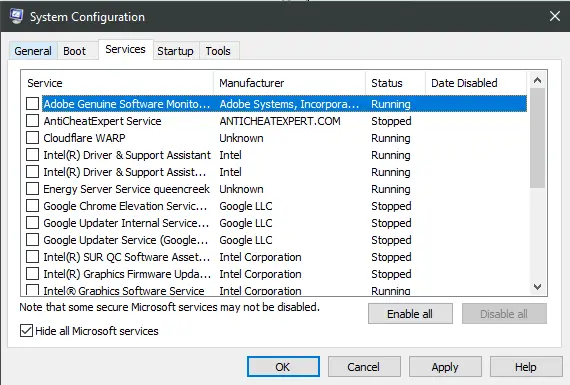Enable the Energy Server Service queencreek checkbox
Viewport: 570px width, 385px height.
(x=32, y=189)
